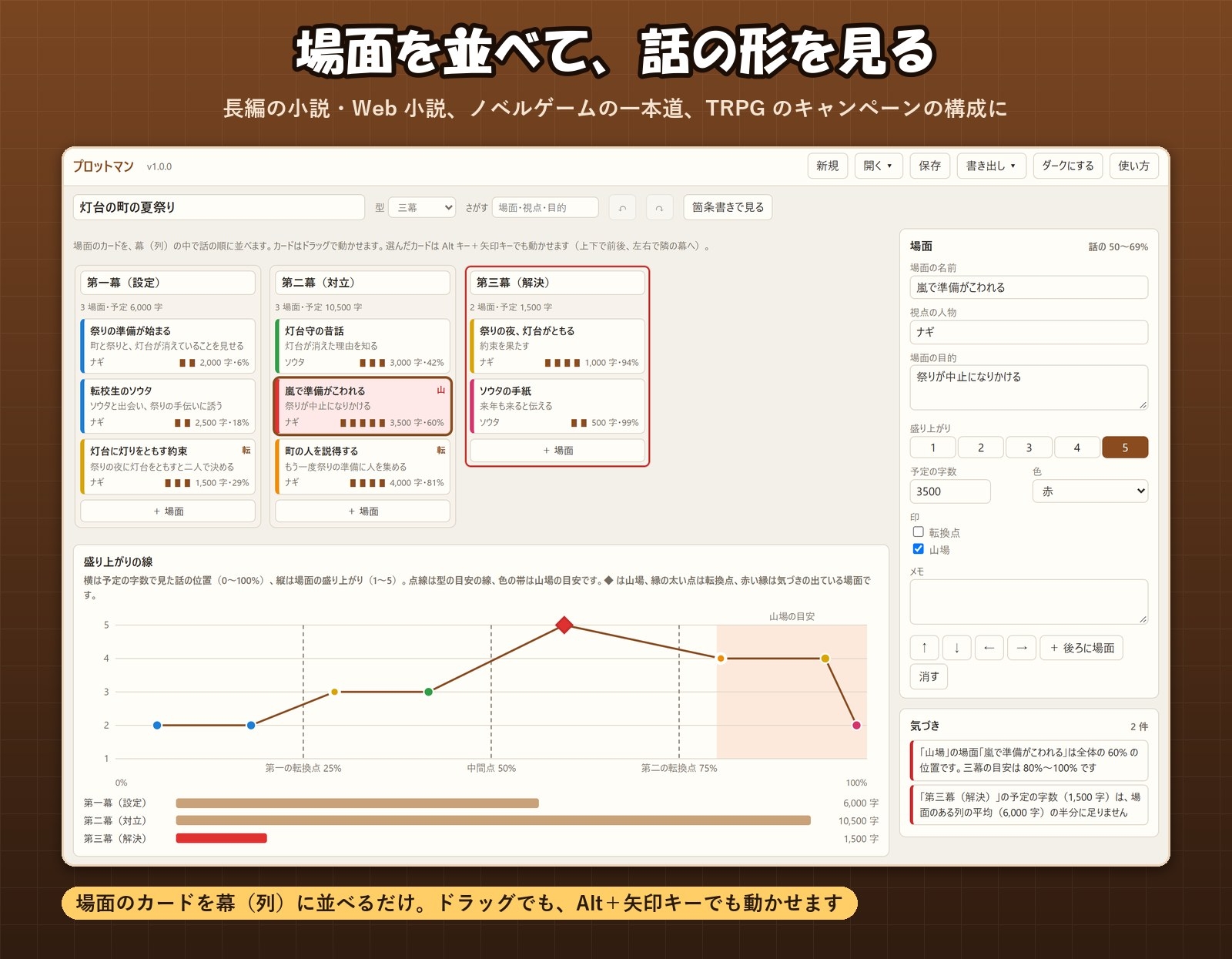Move scene down with ↓ button
Image resolution: width=1232 pixels, height=959 pixels.
[x=956, y=648]
